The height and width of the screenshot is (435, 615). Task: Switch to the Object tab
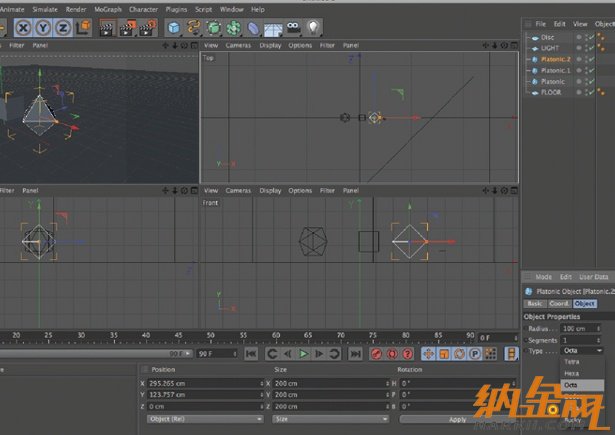click(584, 304)
